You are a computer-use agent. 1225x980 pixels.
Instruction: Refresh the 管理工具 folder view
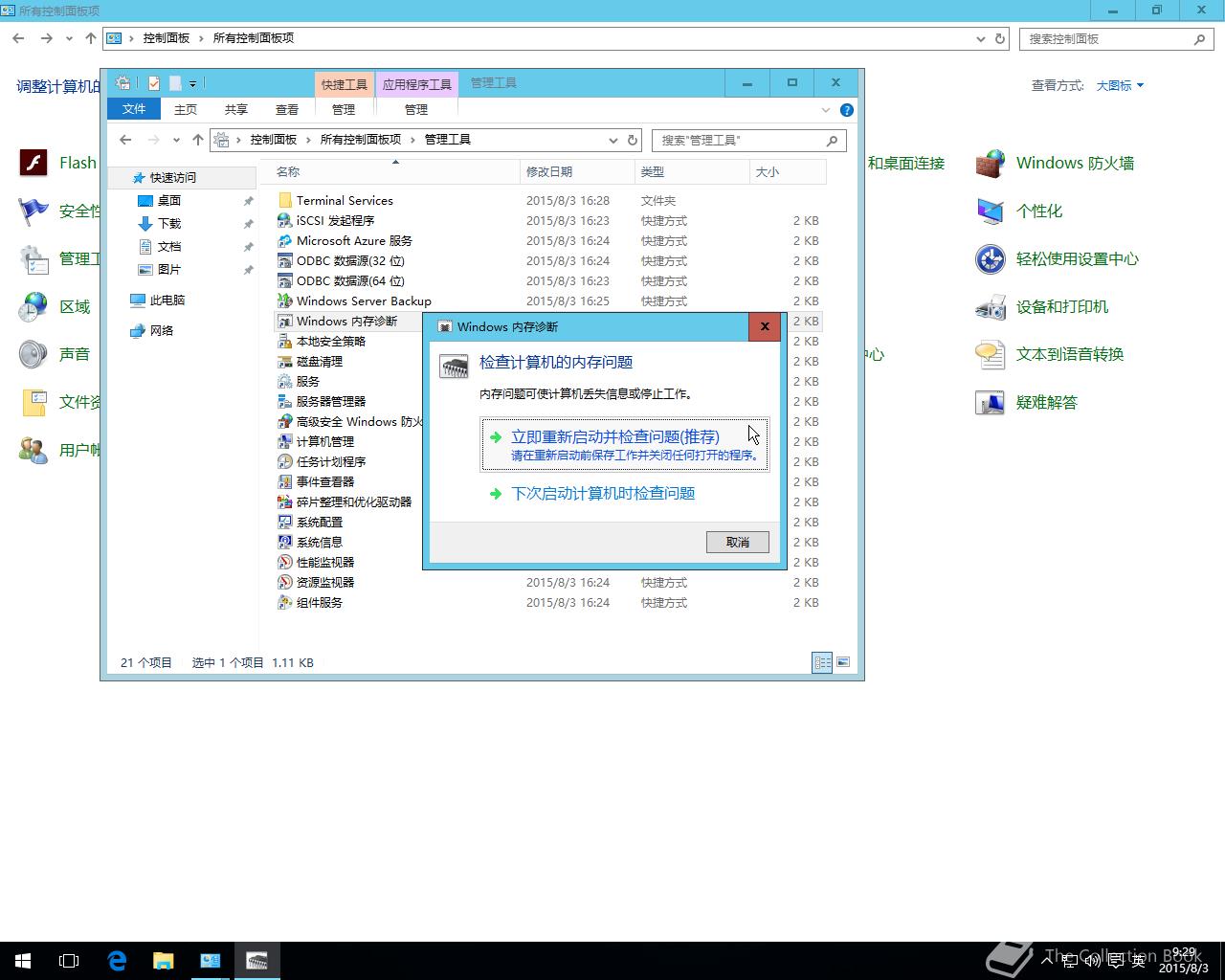tap(633, 140)
